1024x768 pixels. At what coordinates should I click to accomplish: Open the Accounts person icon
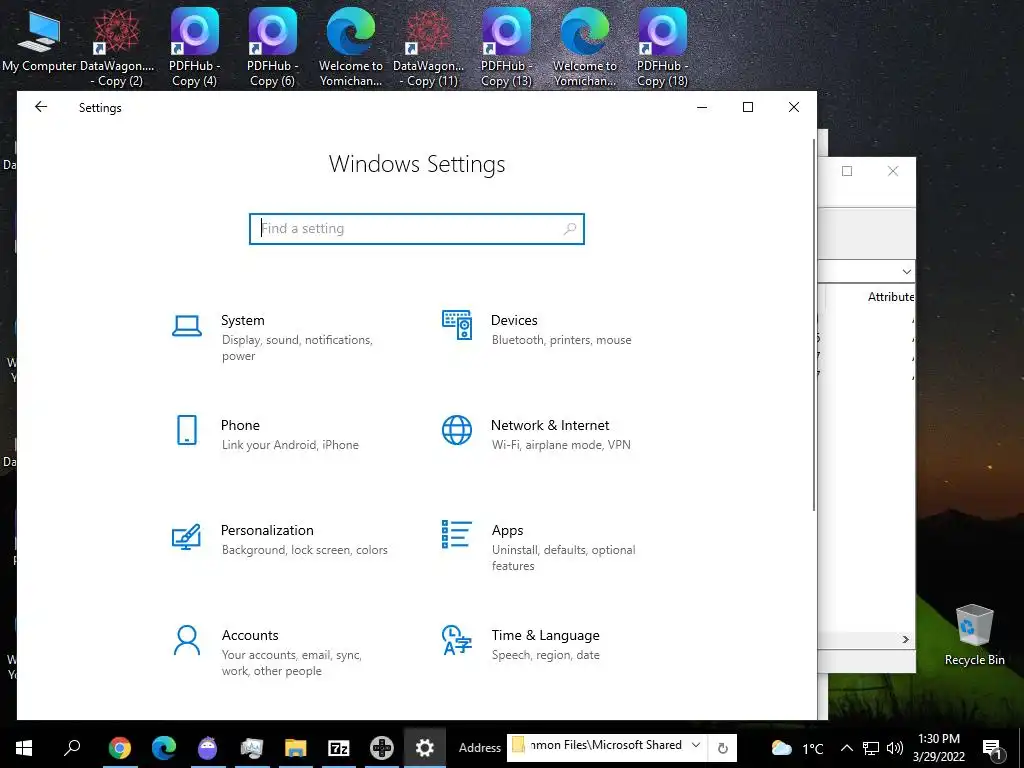tap(187, 640)
